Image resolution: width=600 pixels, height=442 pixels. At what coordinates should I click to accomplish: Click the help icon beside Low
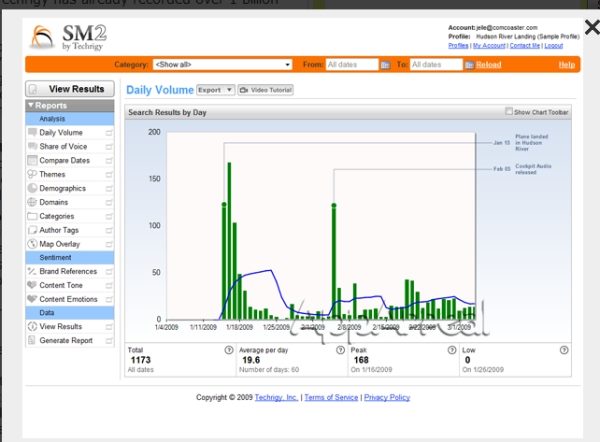[x=564, y=350]
